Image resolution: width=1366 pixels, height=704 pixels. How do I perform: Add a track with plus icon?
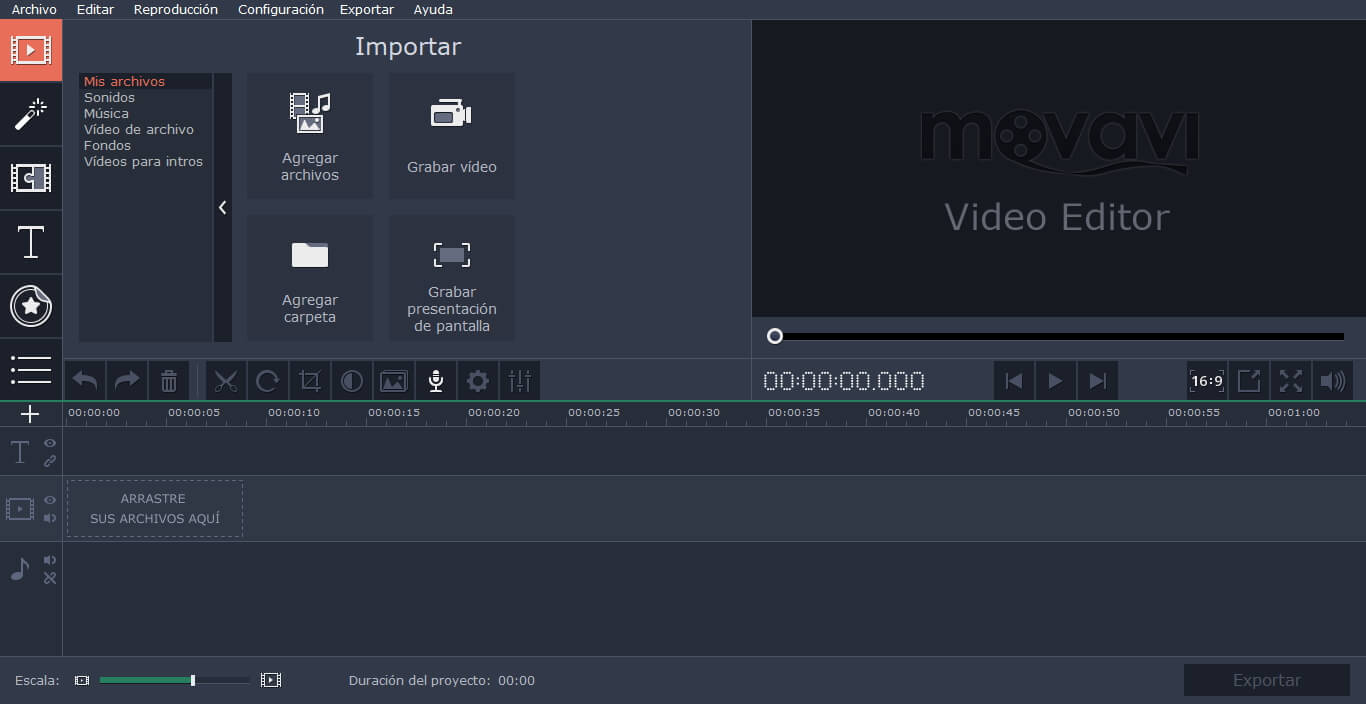tap(30, 414)
